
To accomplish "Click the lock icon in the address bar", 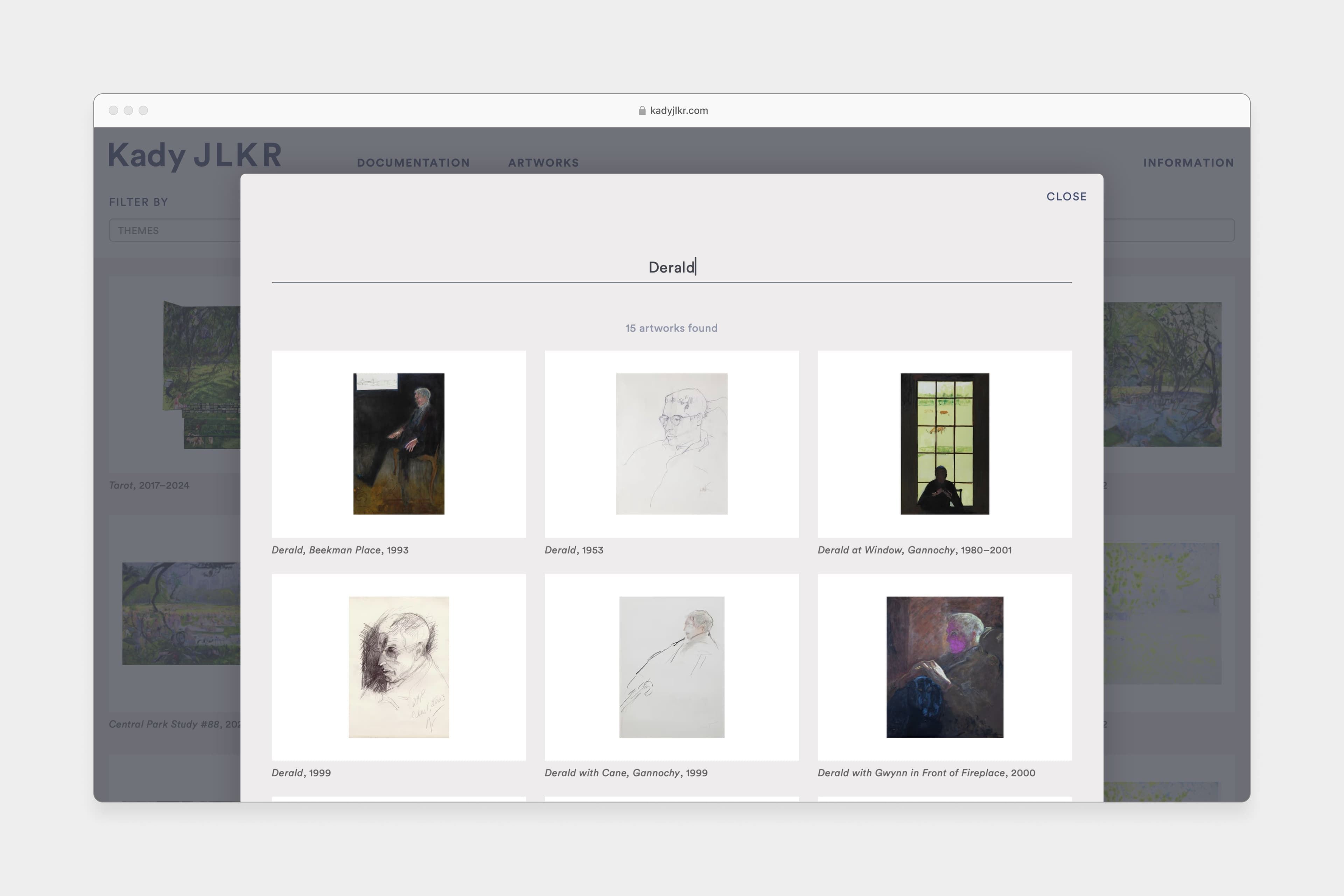I will 642,110.
